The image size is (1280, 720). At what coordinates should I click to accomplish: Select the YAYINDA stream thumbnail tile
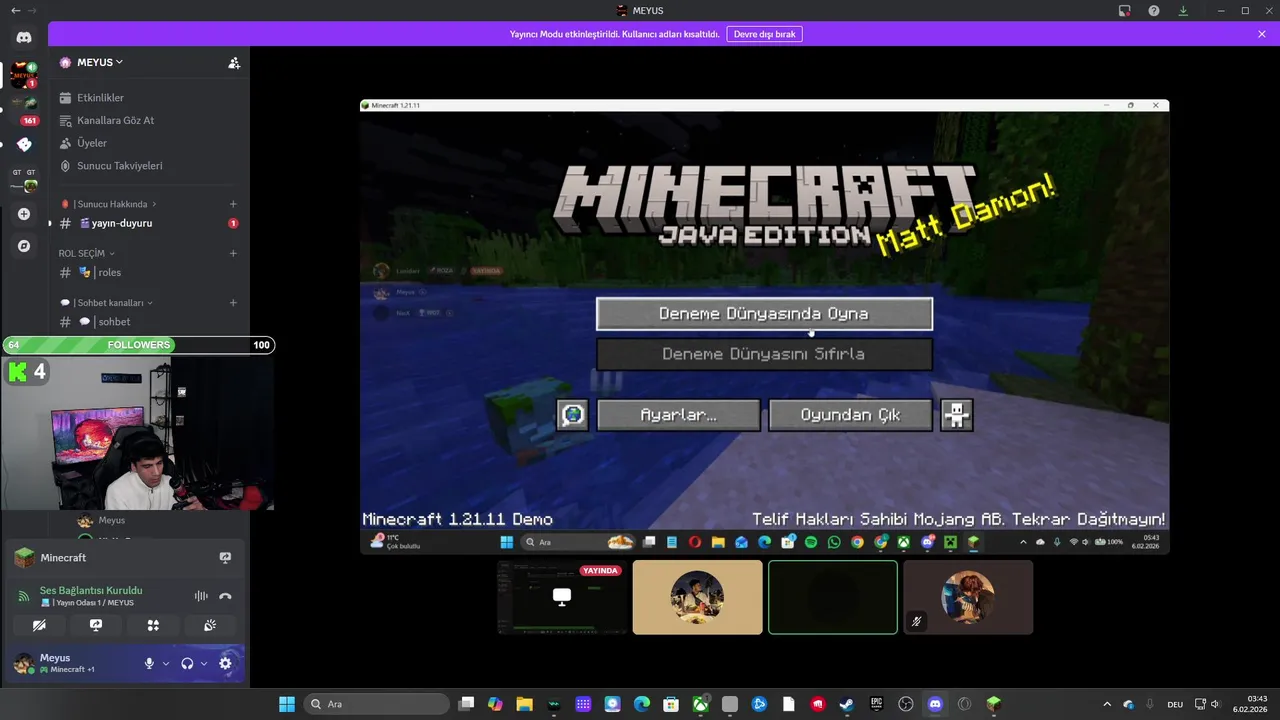[x=562, y=597]
